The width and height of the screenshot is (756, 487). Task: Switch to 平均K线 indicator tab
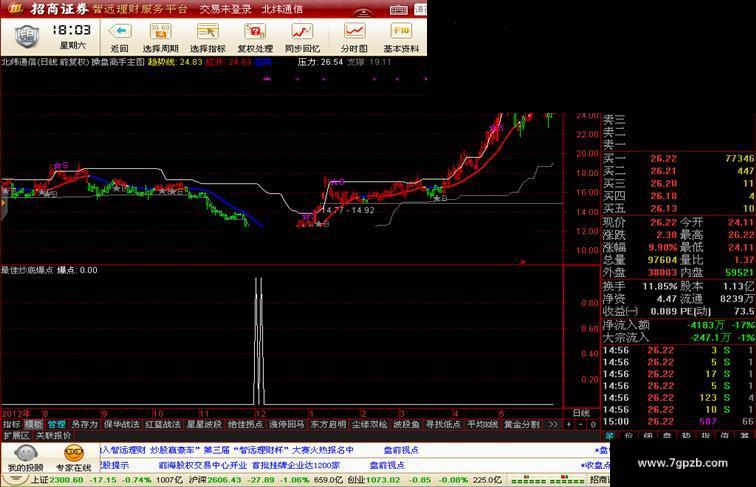[482, 424]
